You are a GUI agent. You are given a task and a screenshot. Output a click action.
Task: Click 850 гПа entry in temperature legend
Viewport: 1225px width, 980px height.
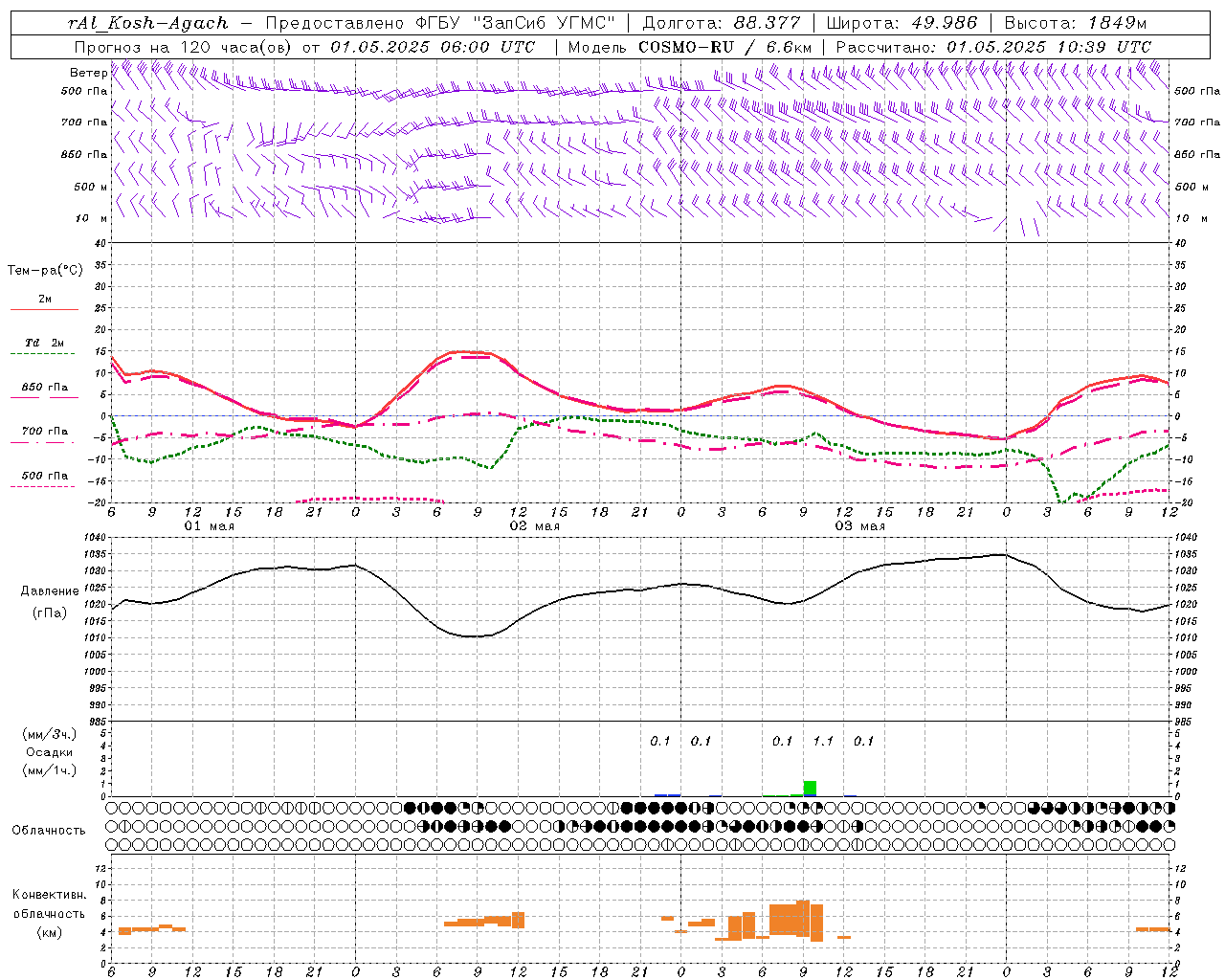(45, 388)
